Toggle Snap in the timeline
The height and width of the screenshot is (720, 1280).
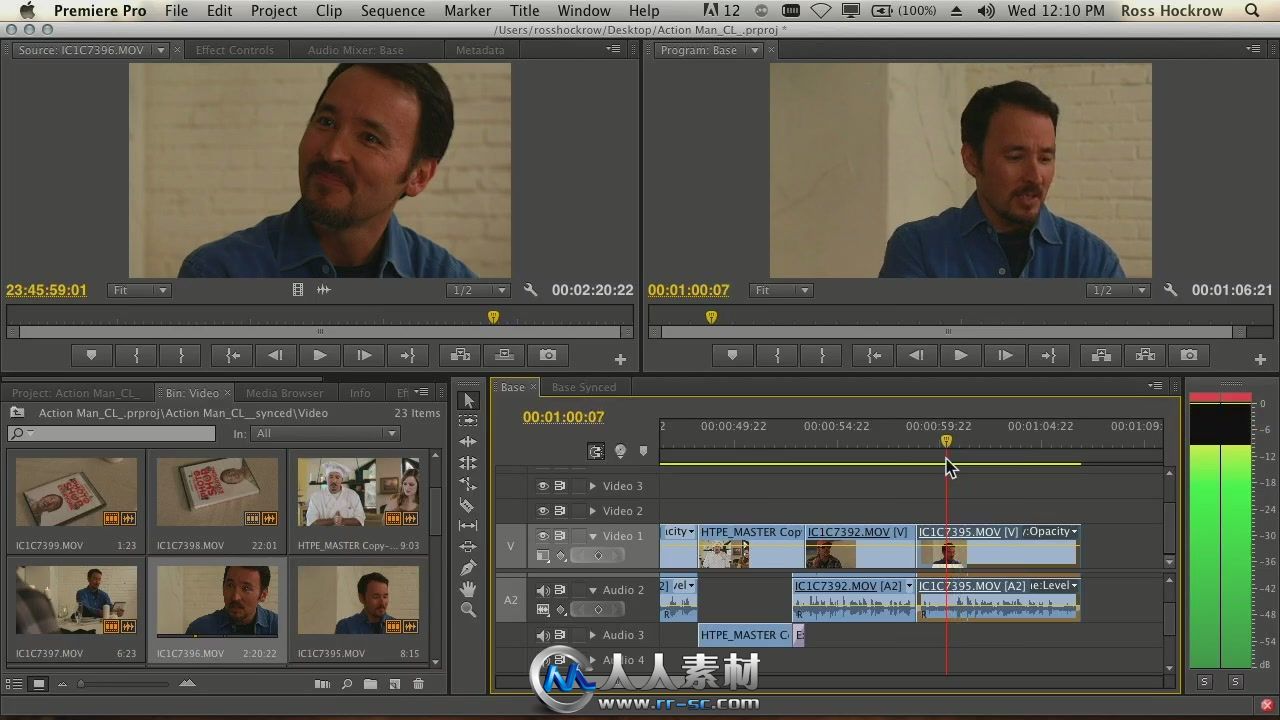coord(596,452)
